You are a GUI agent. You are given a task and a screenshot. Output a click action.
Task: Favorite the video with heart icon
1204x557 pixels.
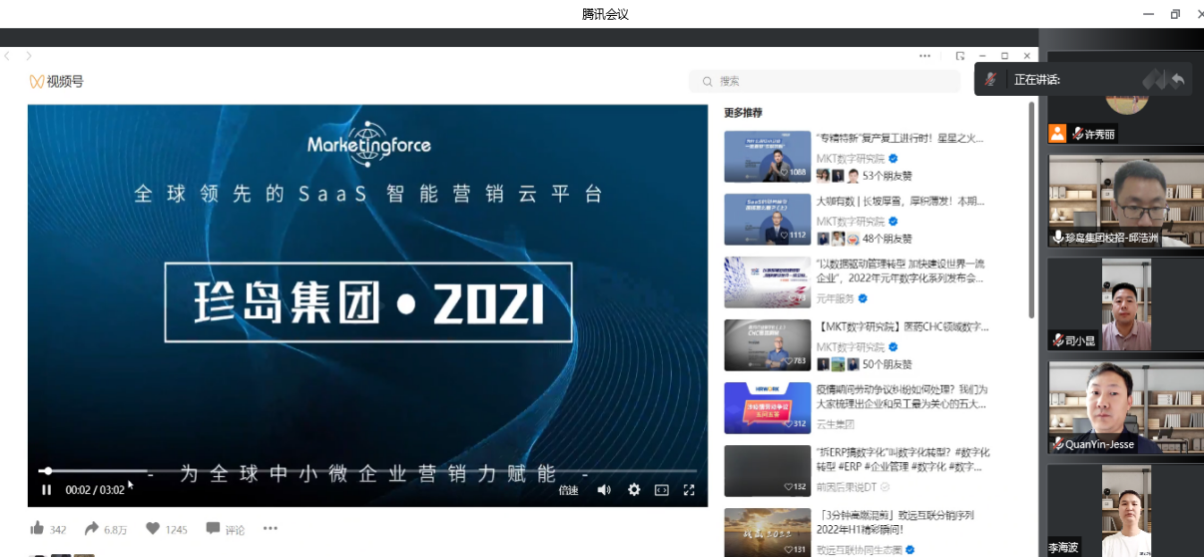tap(152, 528)
